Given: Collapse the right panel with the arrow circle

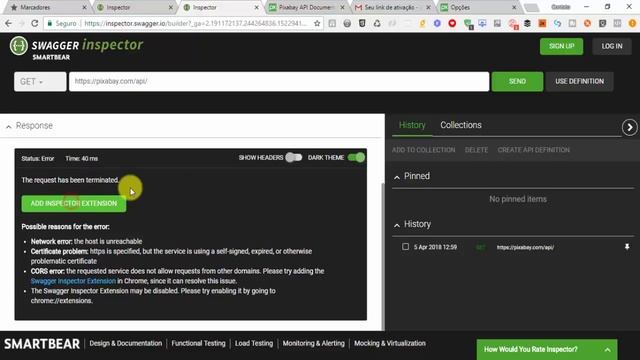Looking at the screenshot, I should click(629, 127).
